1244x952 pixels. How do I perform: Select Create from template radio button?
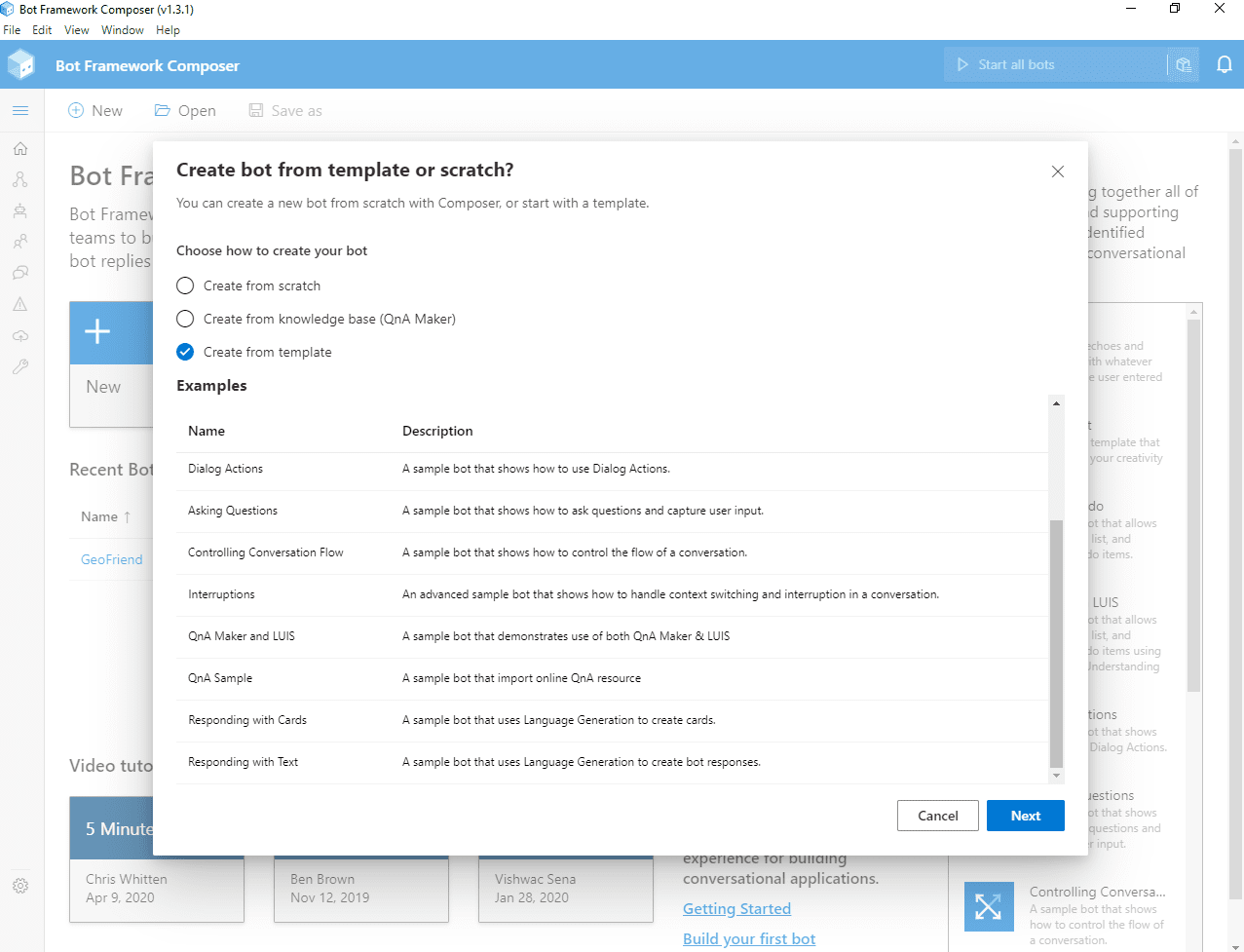(x=185, y=352)
